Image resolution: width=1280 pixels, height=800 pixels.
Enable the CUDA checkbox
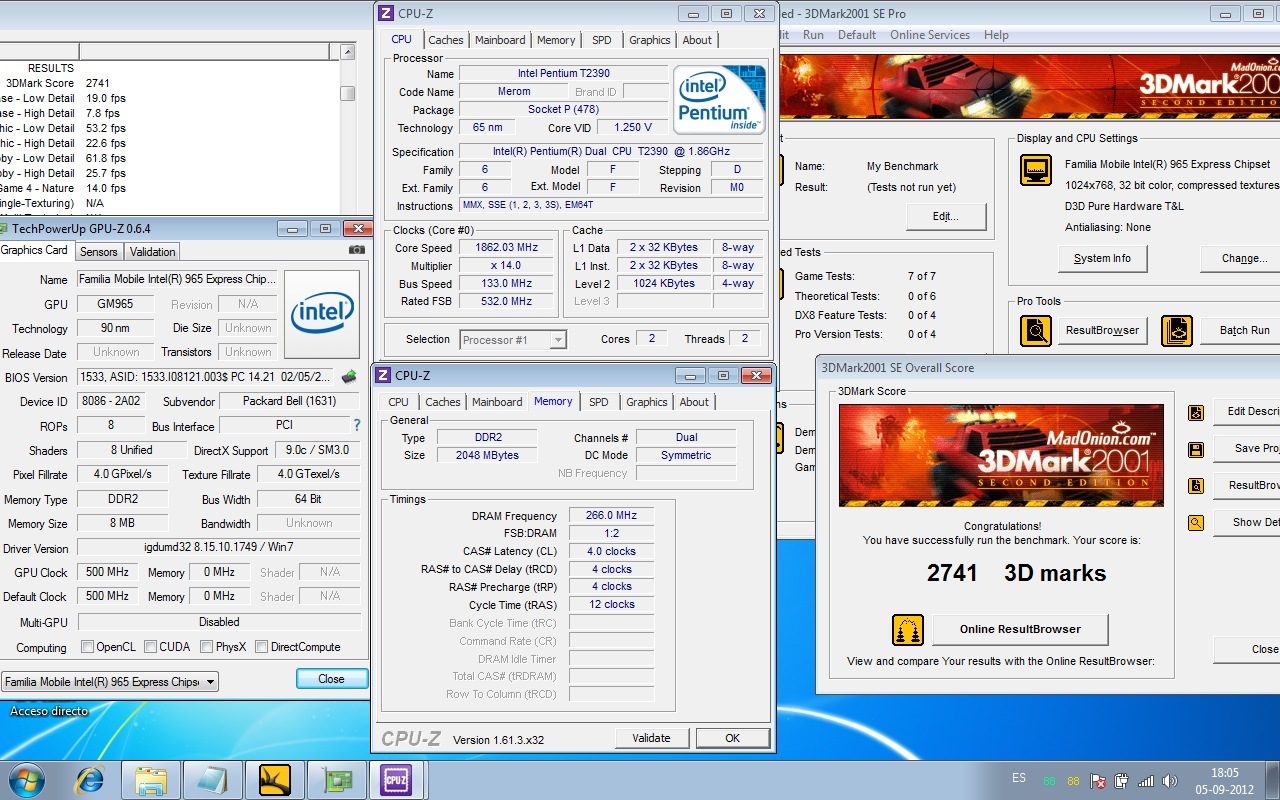coord(149,647)
